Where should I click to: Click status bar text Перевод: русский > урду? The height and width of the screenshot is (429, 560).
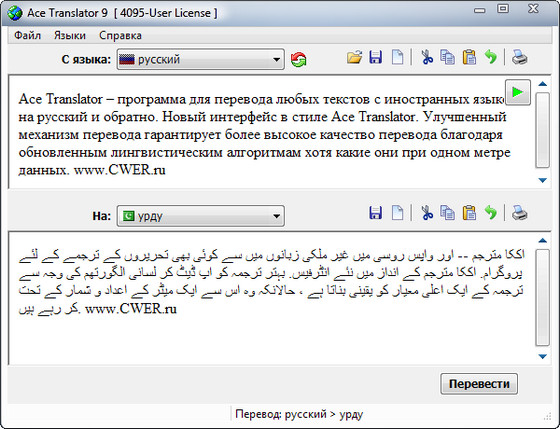(299, 414)
